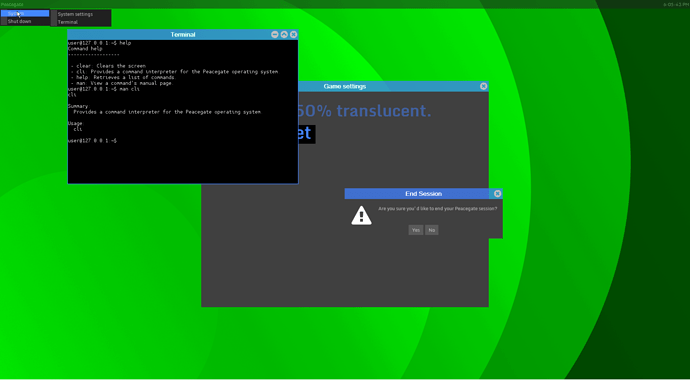The image size is (690, 388).
Task: Click the 'help: Retrieves a list of commands' line
Action: point(122,77)
